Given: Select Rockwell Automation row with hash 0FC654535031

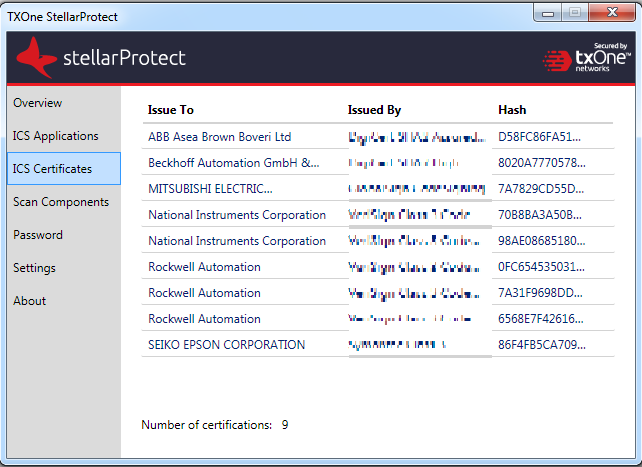Looking at the screenshot, I should [378, 267].
